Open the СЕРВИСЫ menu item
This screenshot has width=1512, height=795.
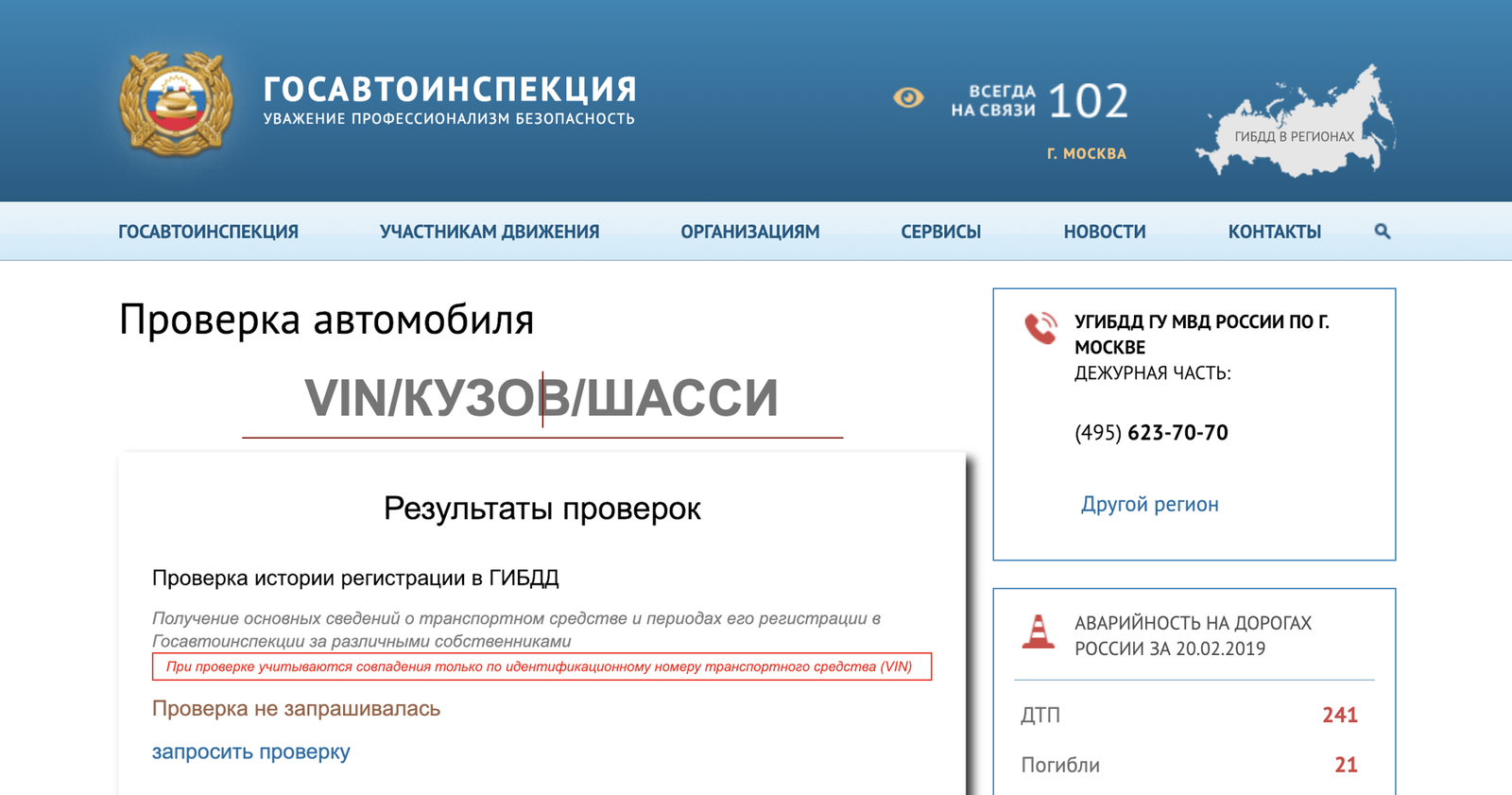pos(941,232)
